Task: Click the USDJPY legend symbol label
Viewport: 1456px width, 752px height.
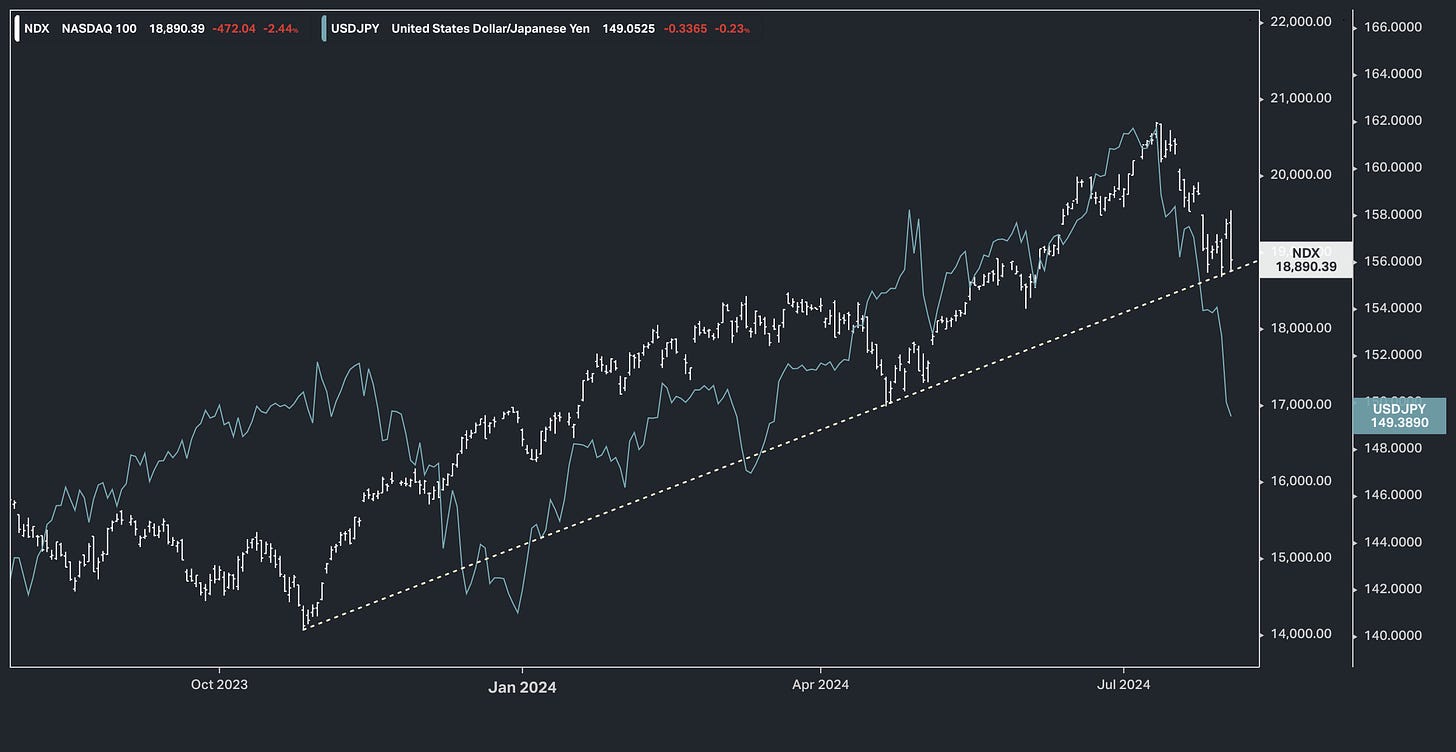Action: [x=356, y=29]
